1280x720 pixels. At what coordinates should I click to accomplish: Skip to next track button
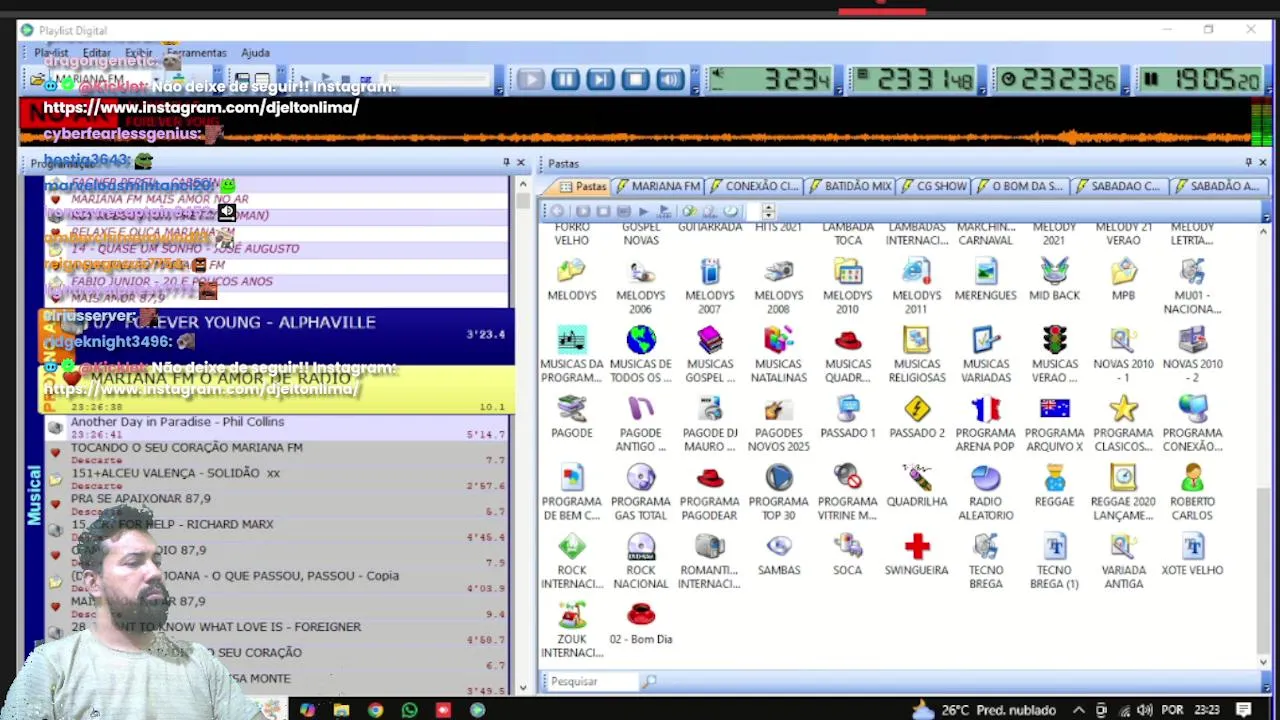(x=600, y=80)
